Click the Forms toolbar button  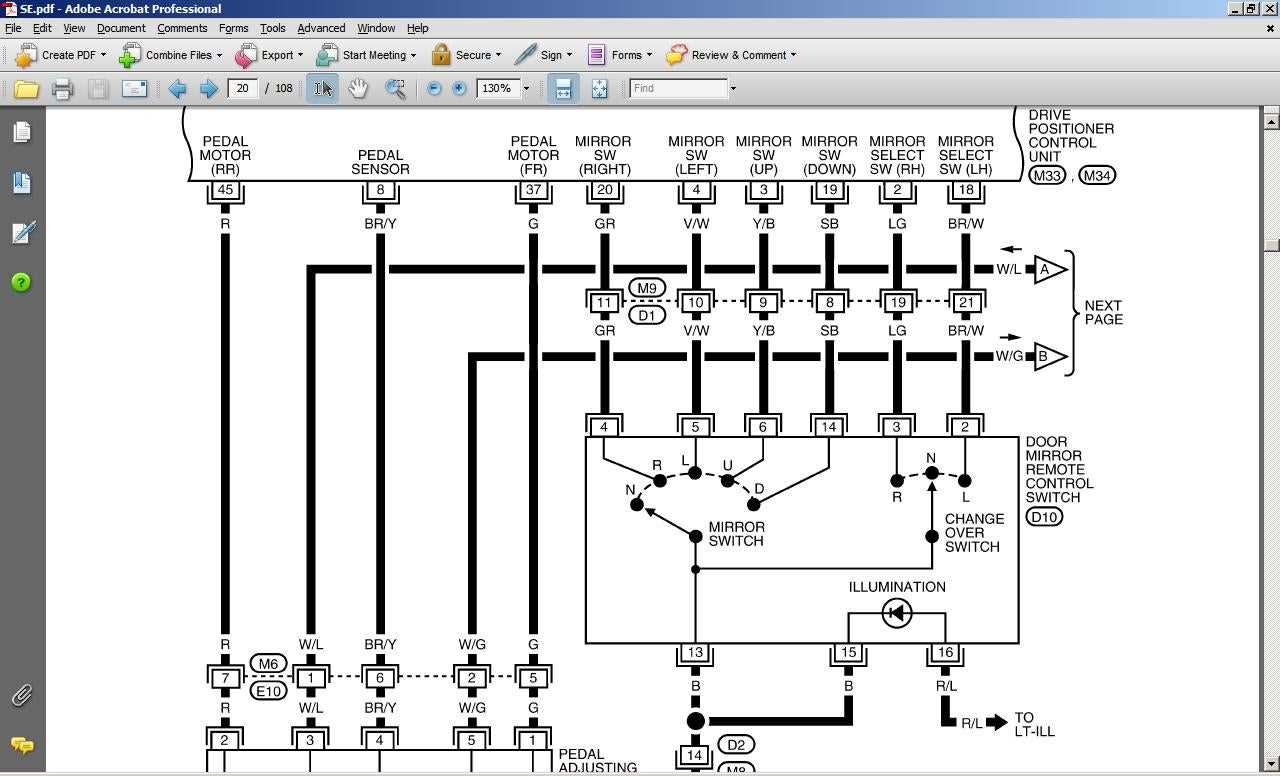[618, 55]
